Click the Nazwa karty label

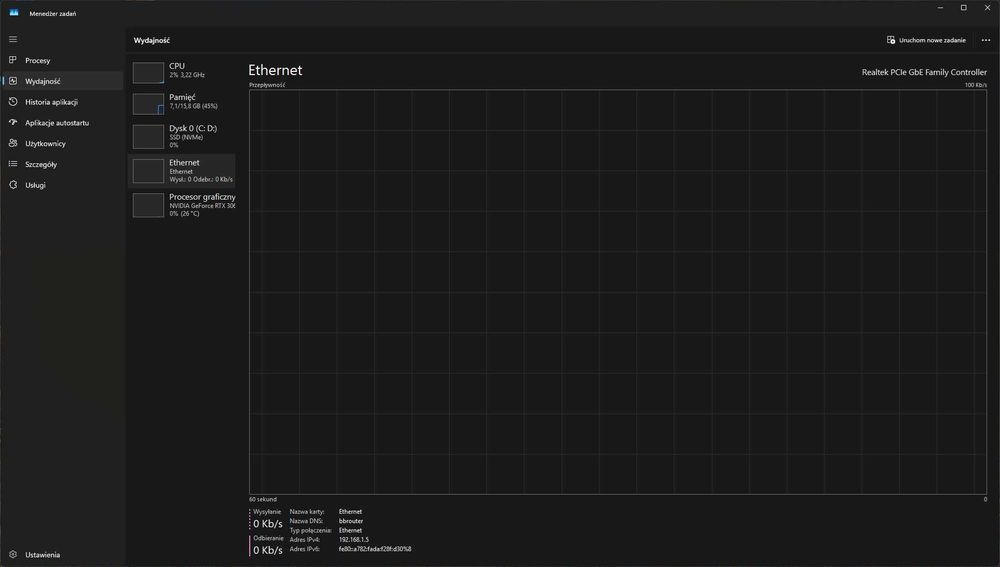point(307,512)
